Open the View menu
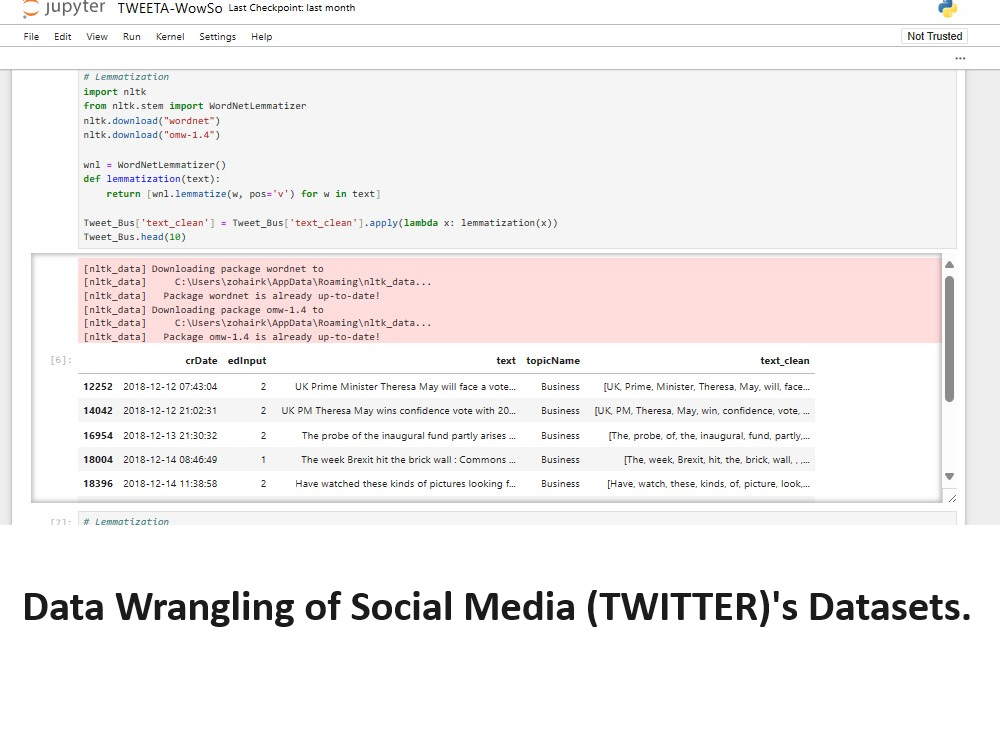Image resolution: width=1000 pixels, height=750 pixels. point(96,36)
